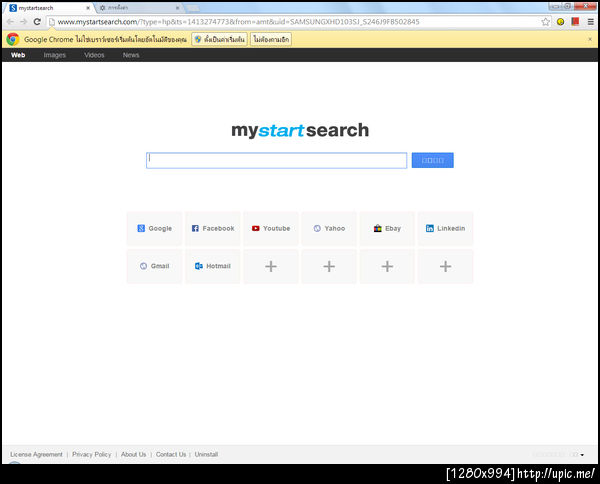Click the Google Chrome logo in infobar
The image size is (600, 484).
[x=13, y=39]
